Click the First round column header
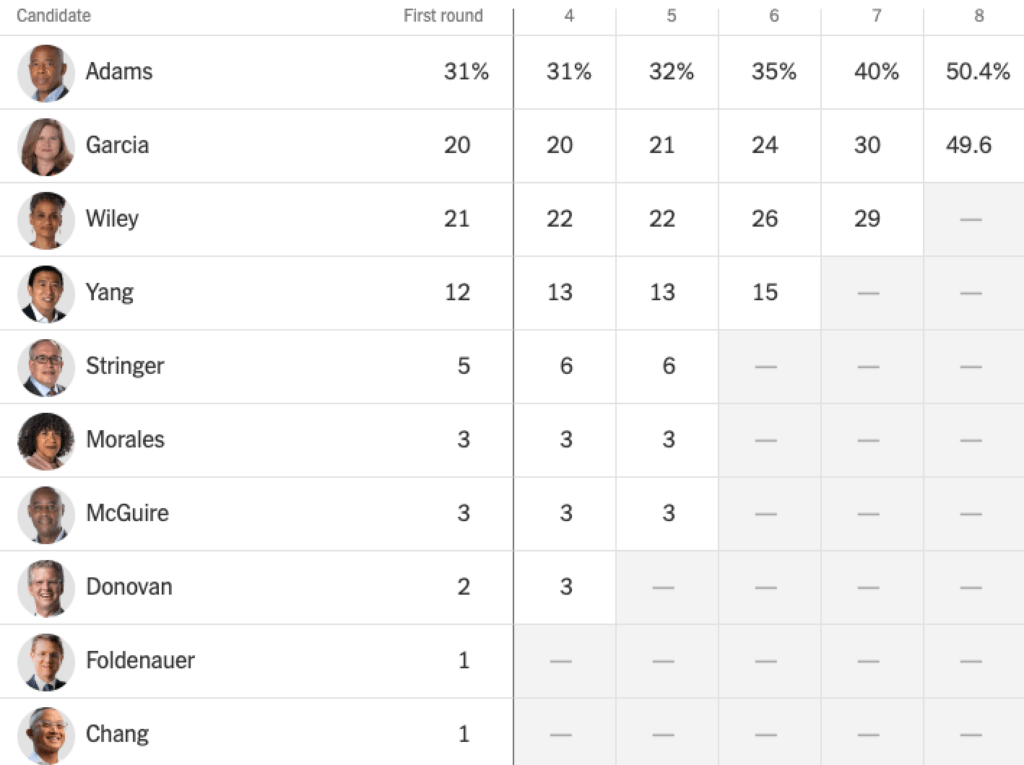Image resolution: width=1024 pixels, height=765 pixels. tap(443, 16)
